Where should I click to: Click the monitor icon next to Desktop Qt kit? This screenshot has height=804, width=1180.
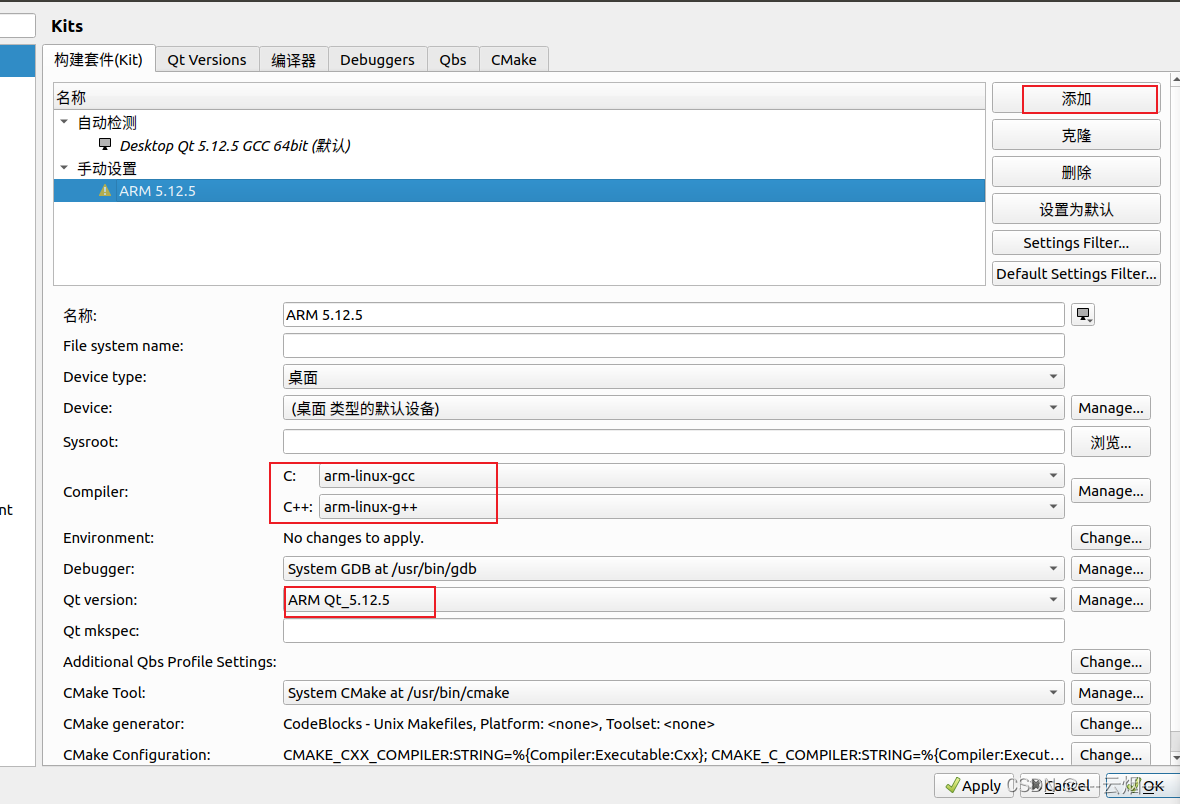[x=105, y=145]
